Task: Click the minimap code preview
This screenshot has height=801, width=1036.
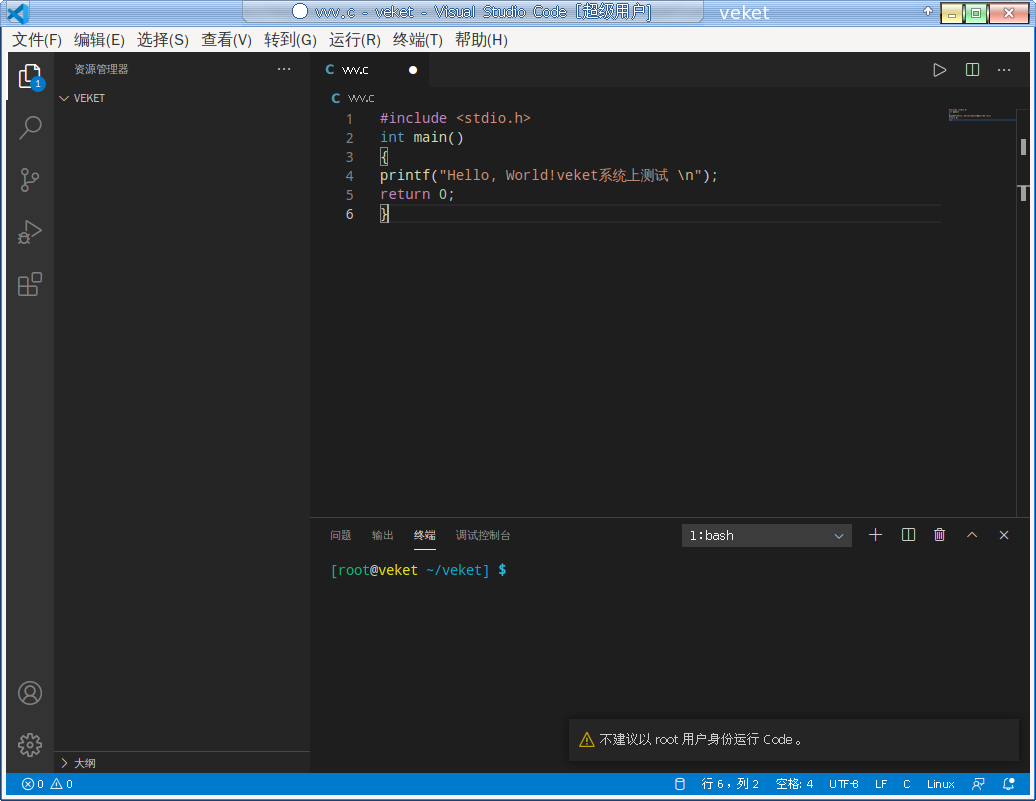Action: [x=982, y=115]
